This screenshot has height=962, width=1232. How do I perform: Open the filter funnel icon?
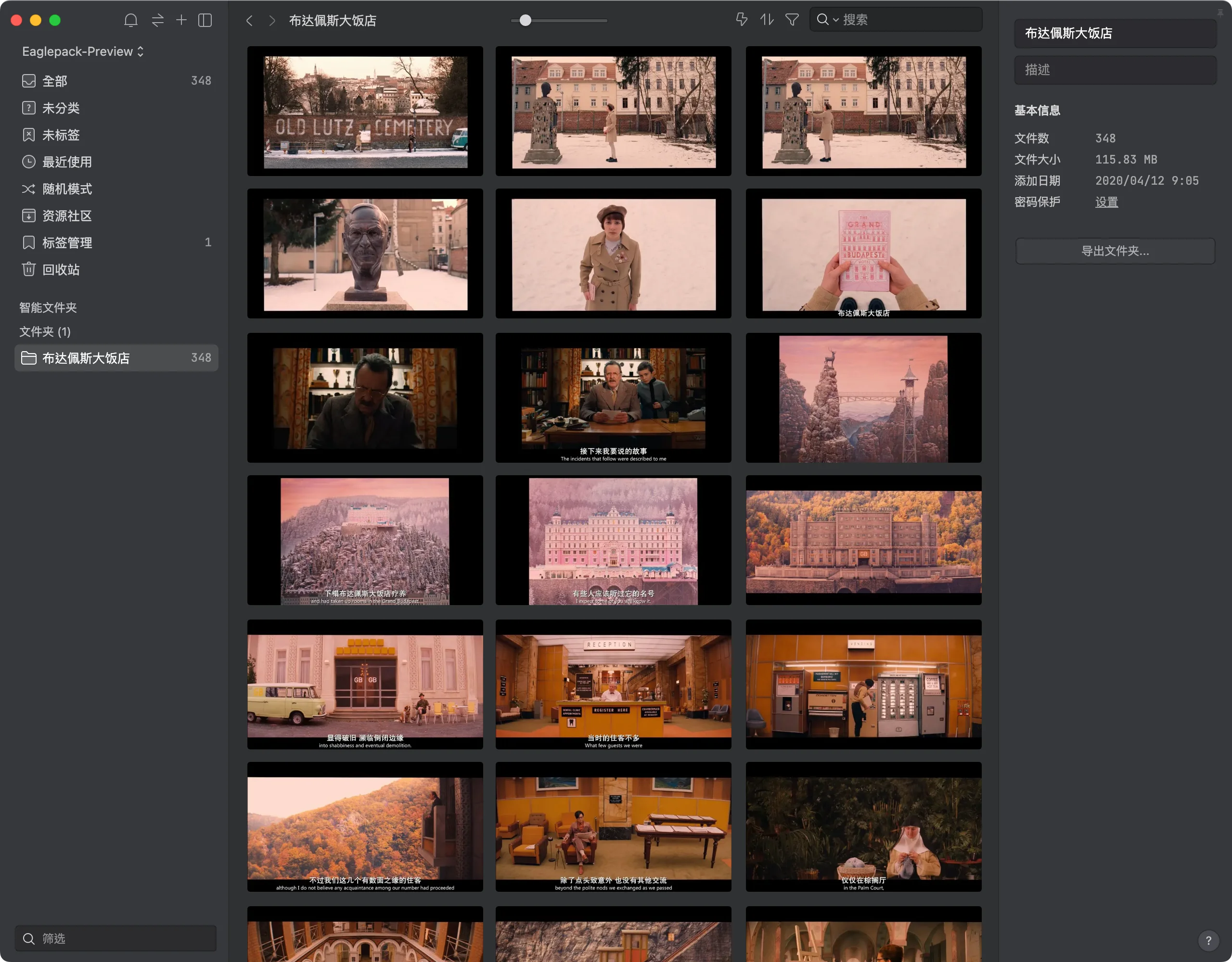click(x=792, y=20)
